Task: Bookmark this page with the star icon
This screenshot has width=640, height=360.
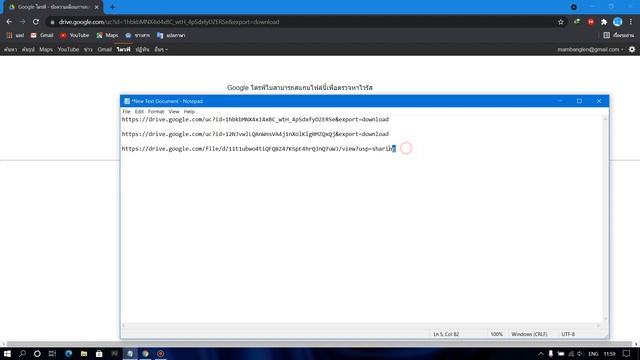Action: click(561, 22)
